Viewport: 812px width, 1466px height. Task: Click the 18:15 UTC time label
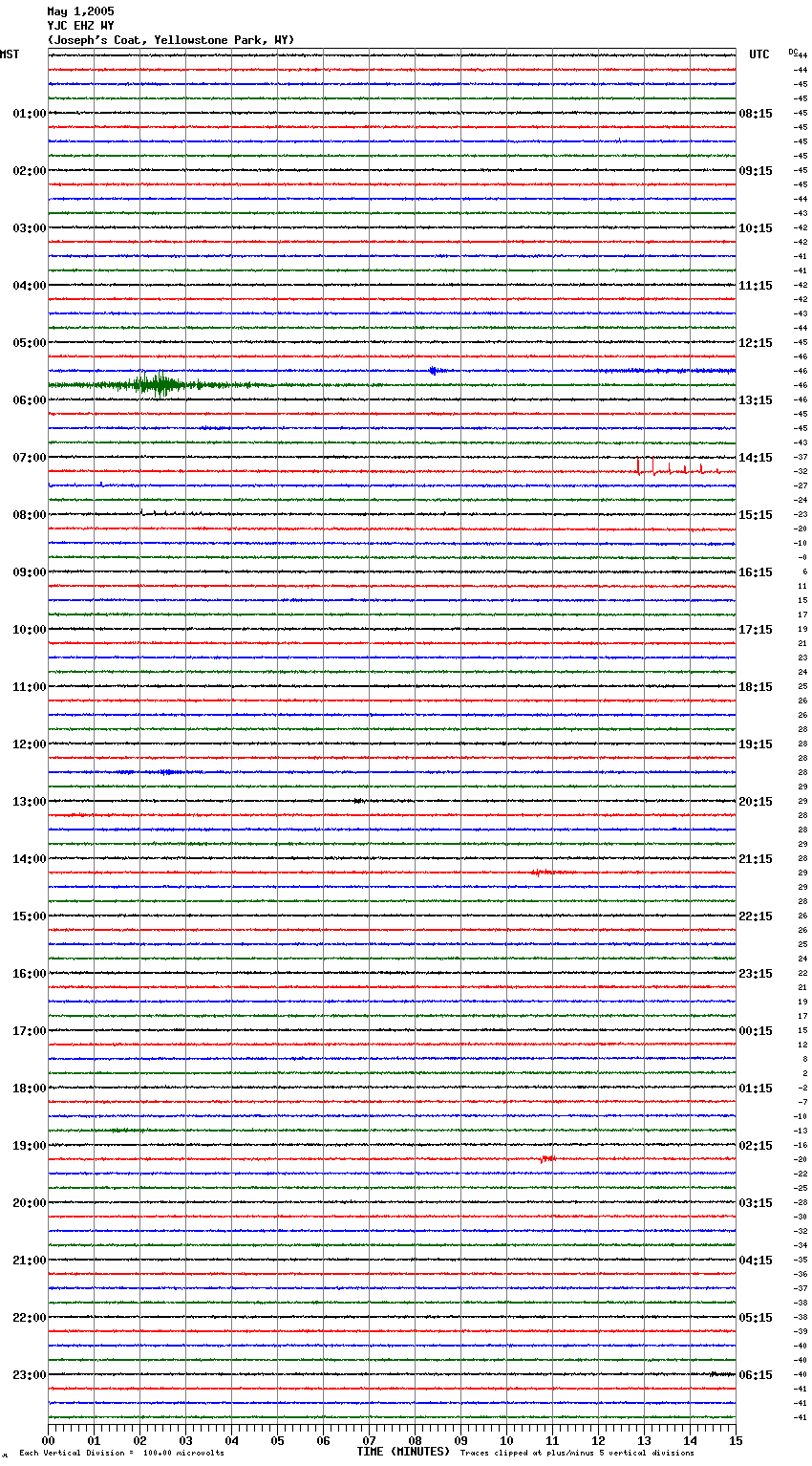(x=756, y=687)
